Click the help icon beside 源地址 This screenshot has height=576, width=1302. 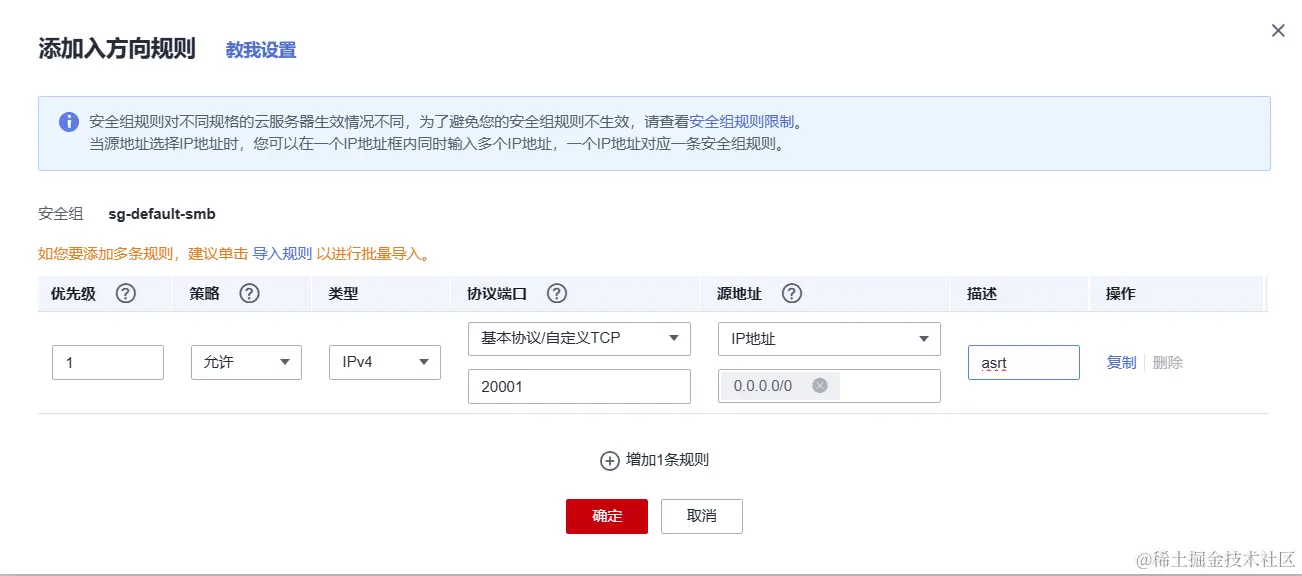point(792,294)
